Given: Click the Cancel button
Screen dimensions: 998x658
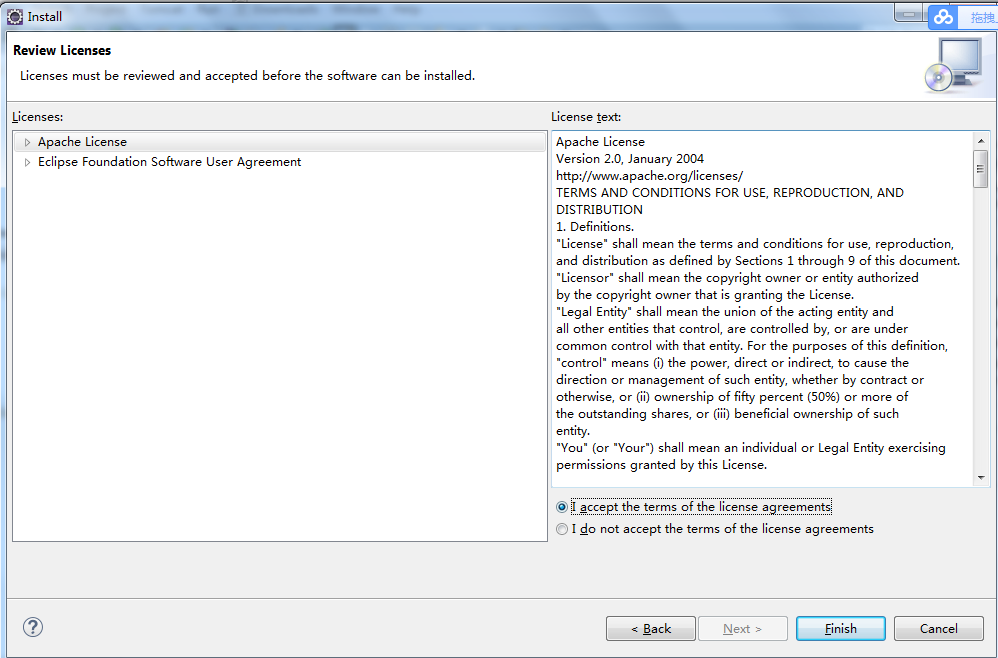Looking at the screenshot, I should [x=939, y=629].
